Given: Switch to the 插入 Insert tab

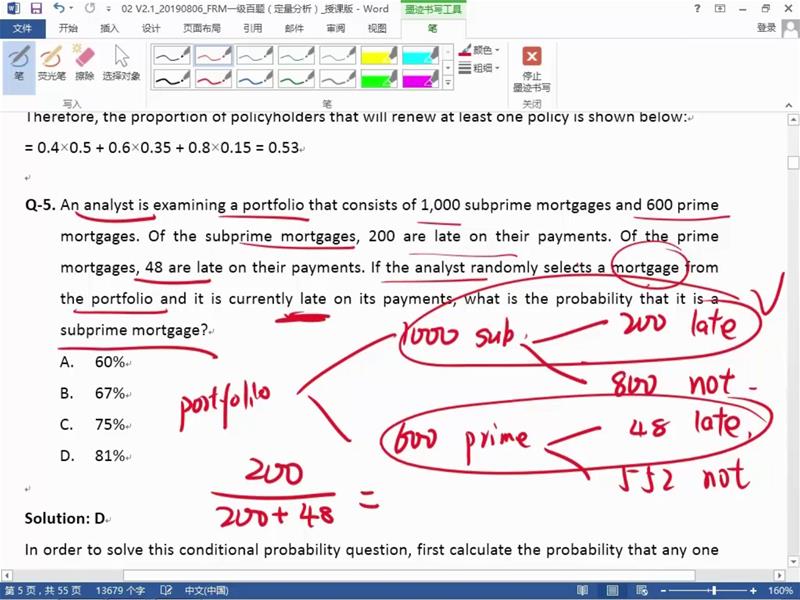Looking at the screenshot, I should [x=109, y=29].
